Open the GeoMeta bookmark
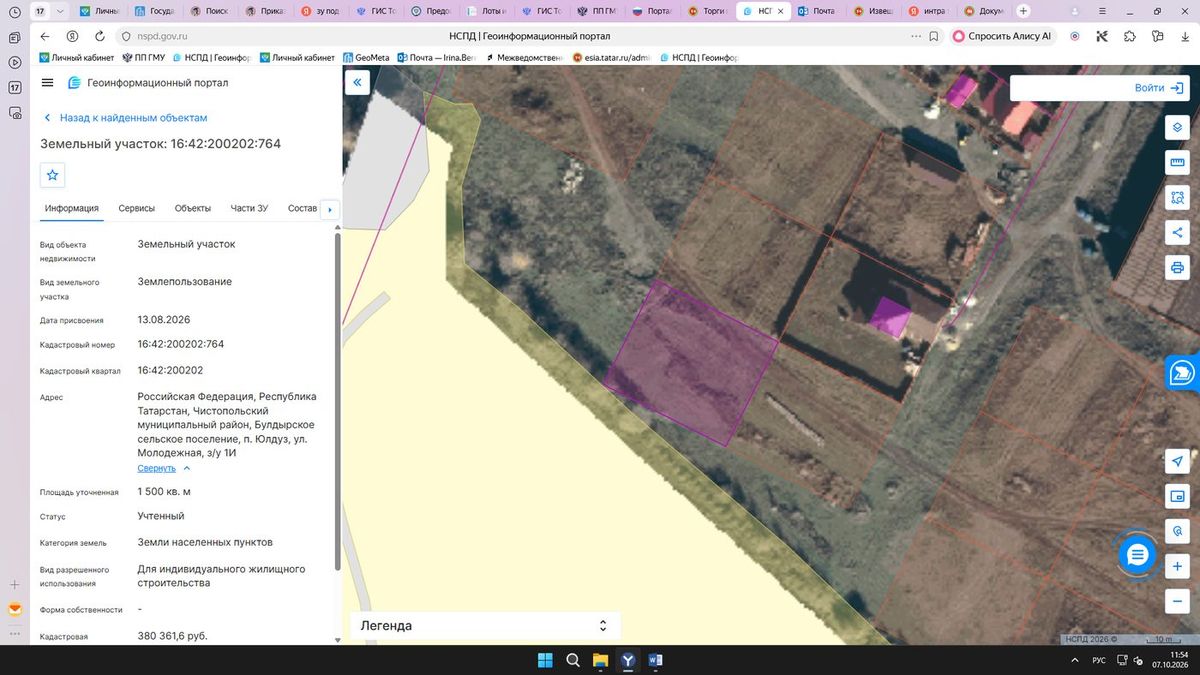This screenshot has width=1200, height=675. (x=365, y=58)
